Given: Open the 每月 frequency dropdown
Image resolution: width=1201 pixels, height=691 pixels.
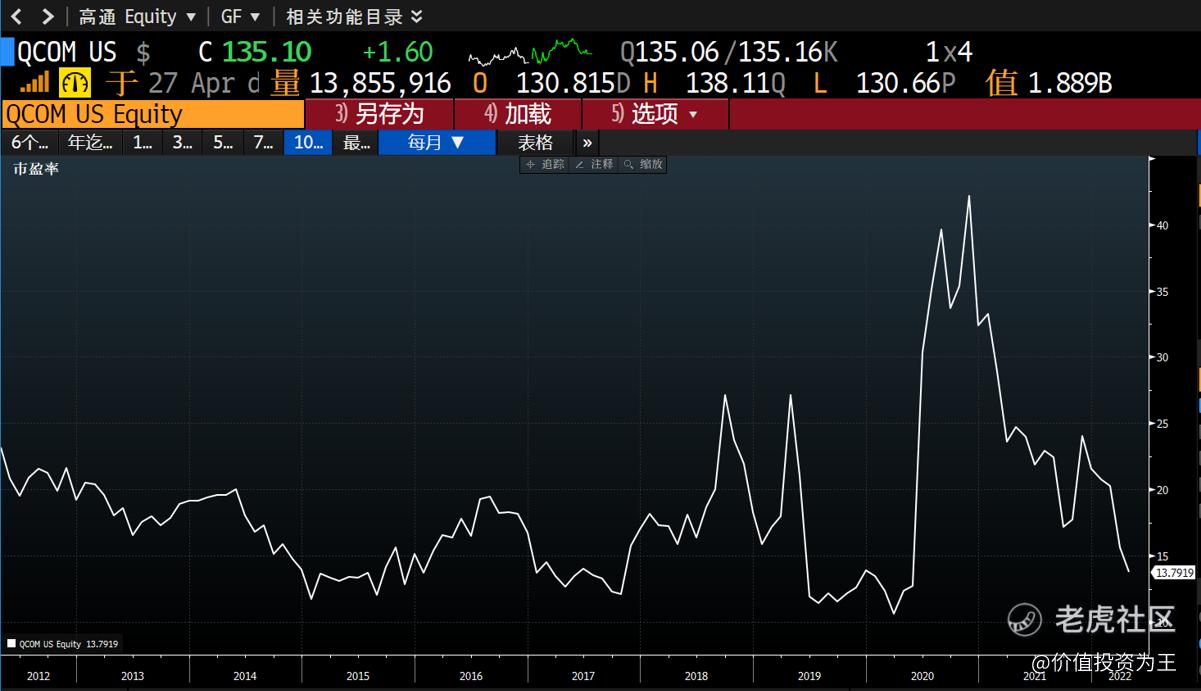Looking at the screenshot, I should pos(437,142).
